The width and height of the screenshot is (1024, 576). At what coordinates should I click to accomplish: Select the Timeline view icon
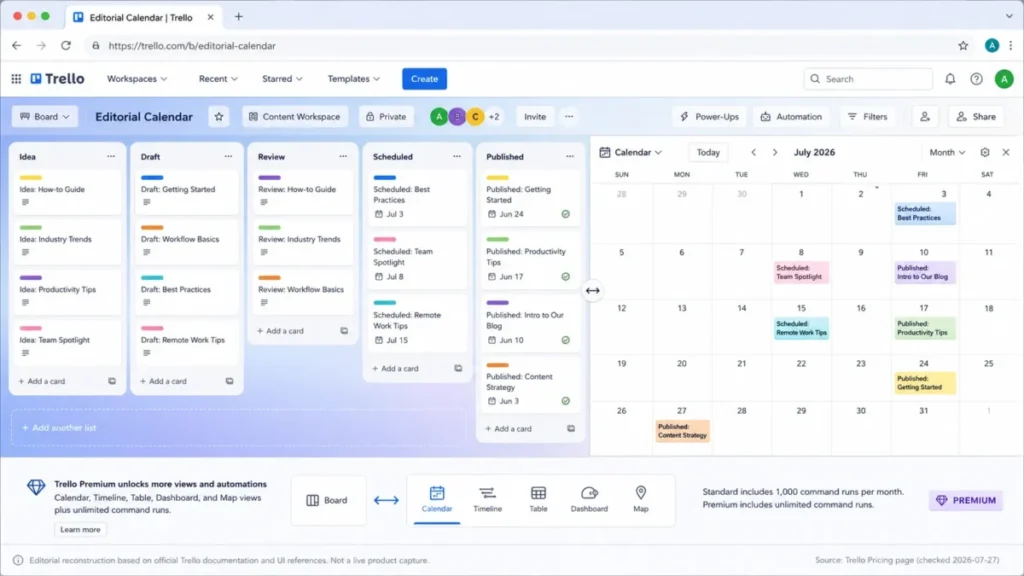coord(487,499)
